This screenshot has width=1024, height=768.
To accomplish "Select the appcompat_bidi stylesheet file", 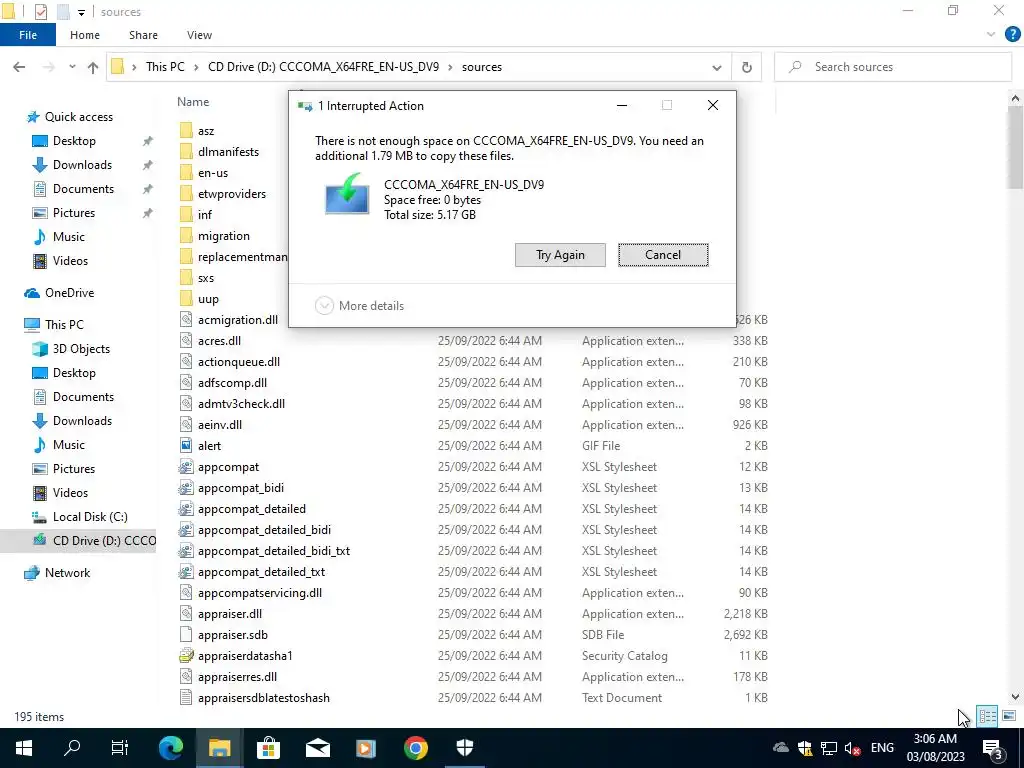I will [x=240, y=488].
